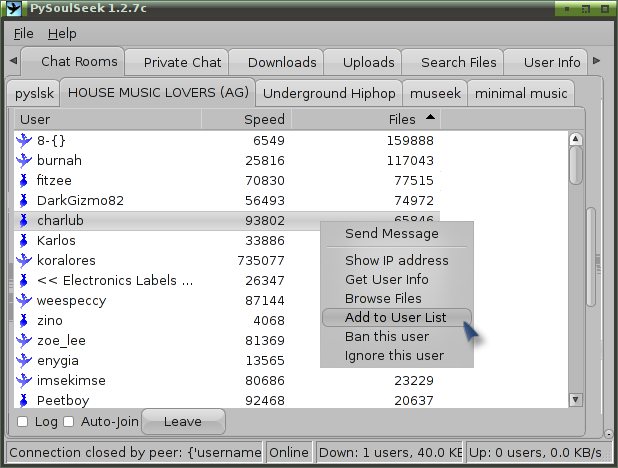Enable the Log checkbox
The width and height of the screenshot is (618, 468).
(22, 421)
